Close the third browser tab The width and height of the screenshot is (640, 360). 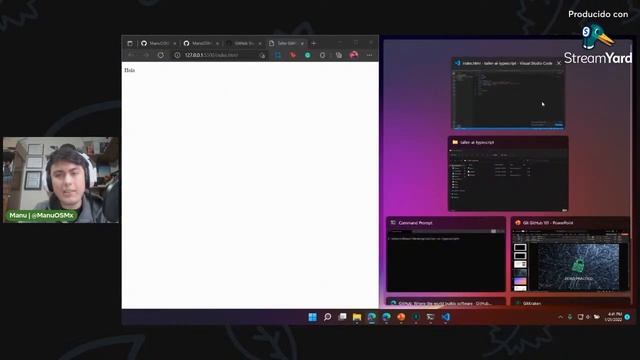260,43
